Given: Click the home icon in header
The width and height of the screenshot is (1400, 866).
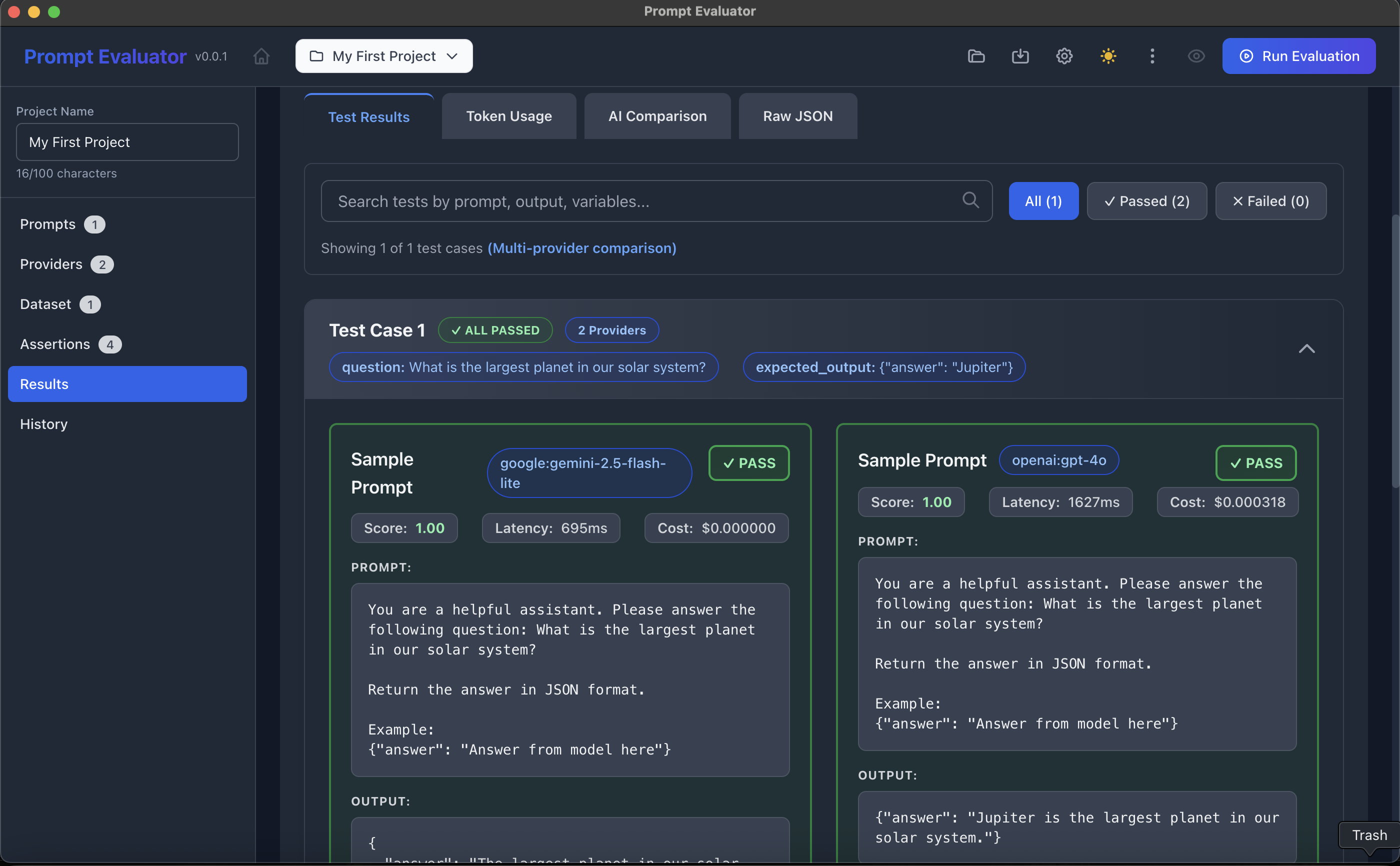Looking at the screenshot, I should (x=261, y=56).
